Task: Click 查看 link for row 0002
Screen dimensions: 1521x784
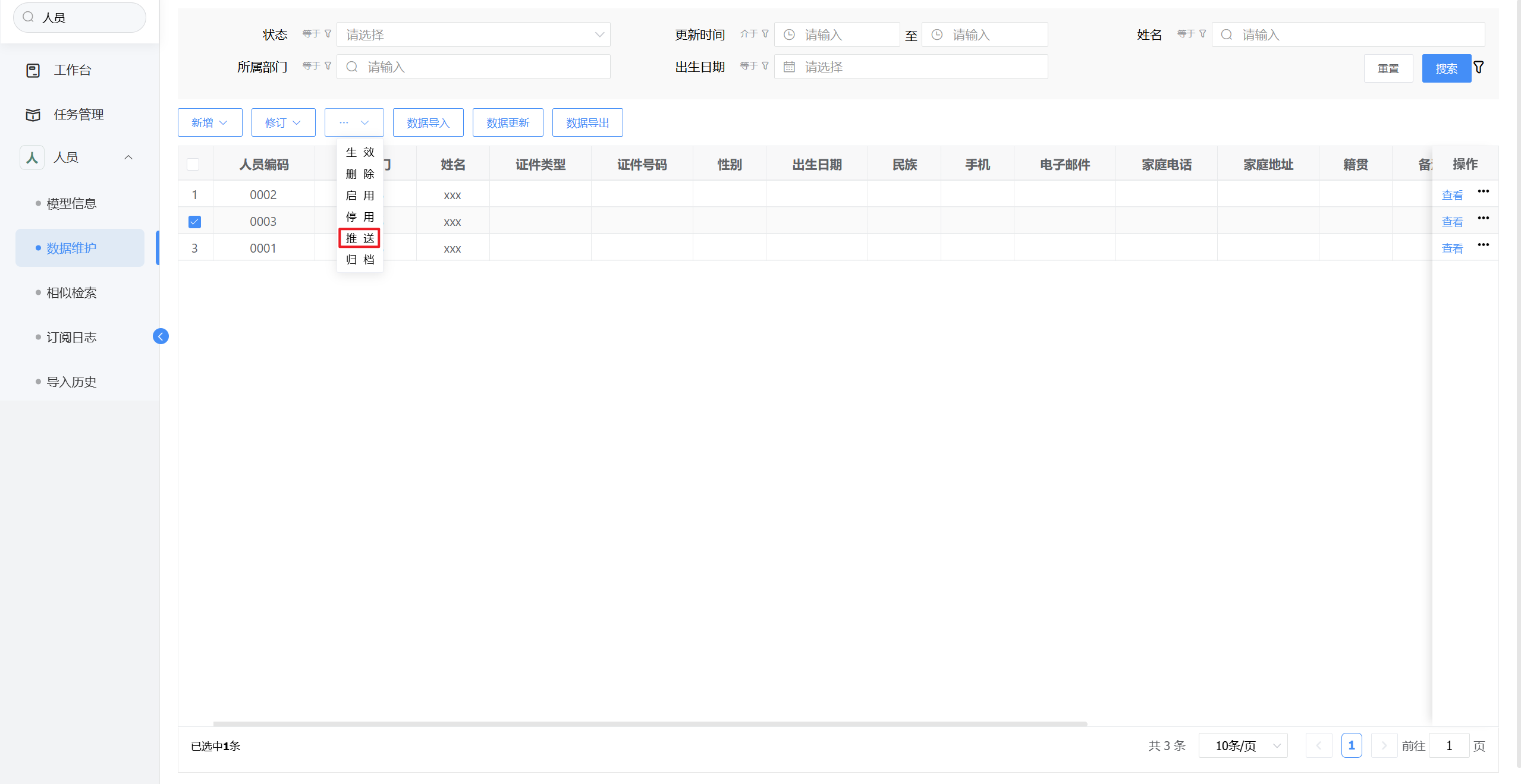Action: (1452, 195)
